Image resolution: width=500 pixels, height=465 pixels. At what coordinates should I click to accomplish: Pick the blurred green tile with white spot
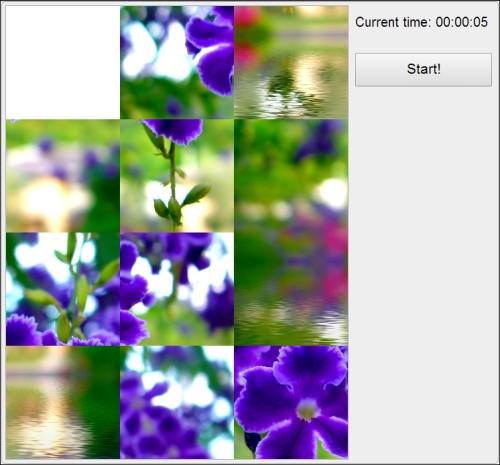pyautogui.click(x=291, y=176)
